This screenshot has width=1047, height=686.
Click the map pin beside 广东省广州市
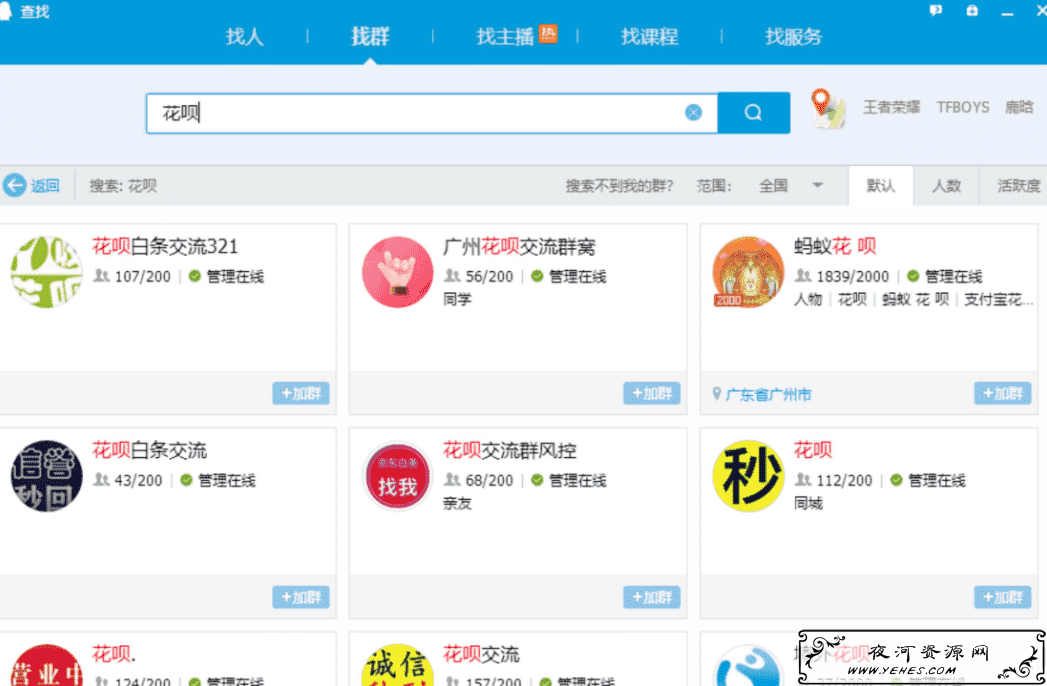pos(716,393)
